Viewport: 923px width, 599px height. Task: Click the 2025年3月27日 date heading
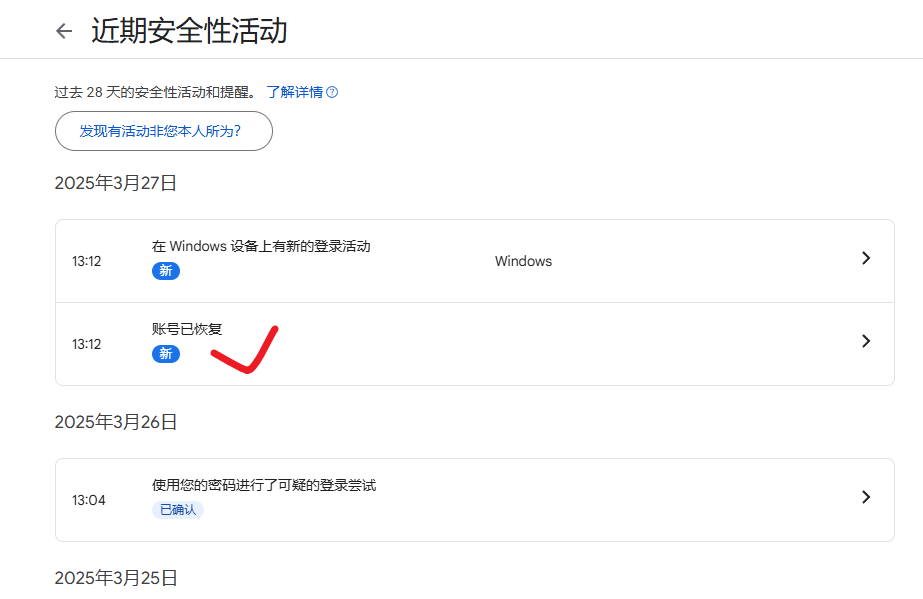point(116,183)
